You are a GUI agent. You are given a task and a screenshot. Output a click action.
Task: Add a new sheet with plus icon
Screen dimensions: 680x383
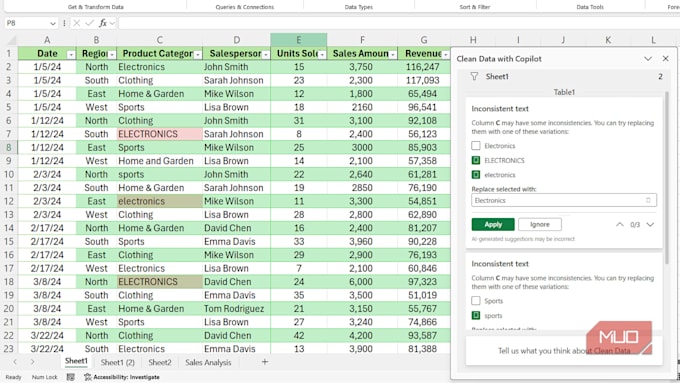265,362
